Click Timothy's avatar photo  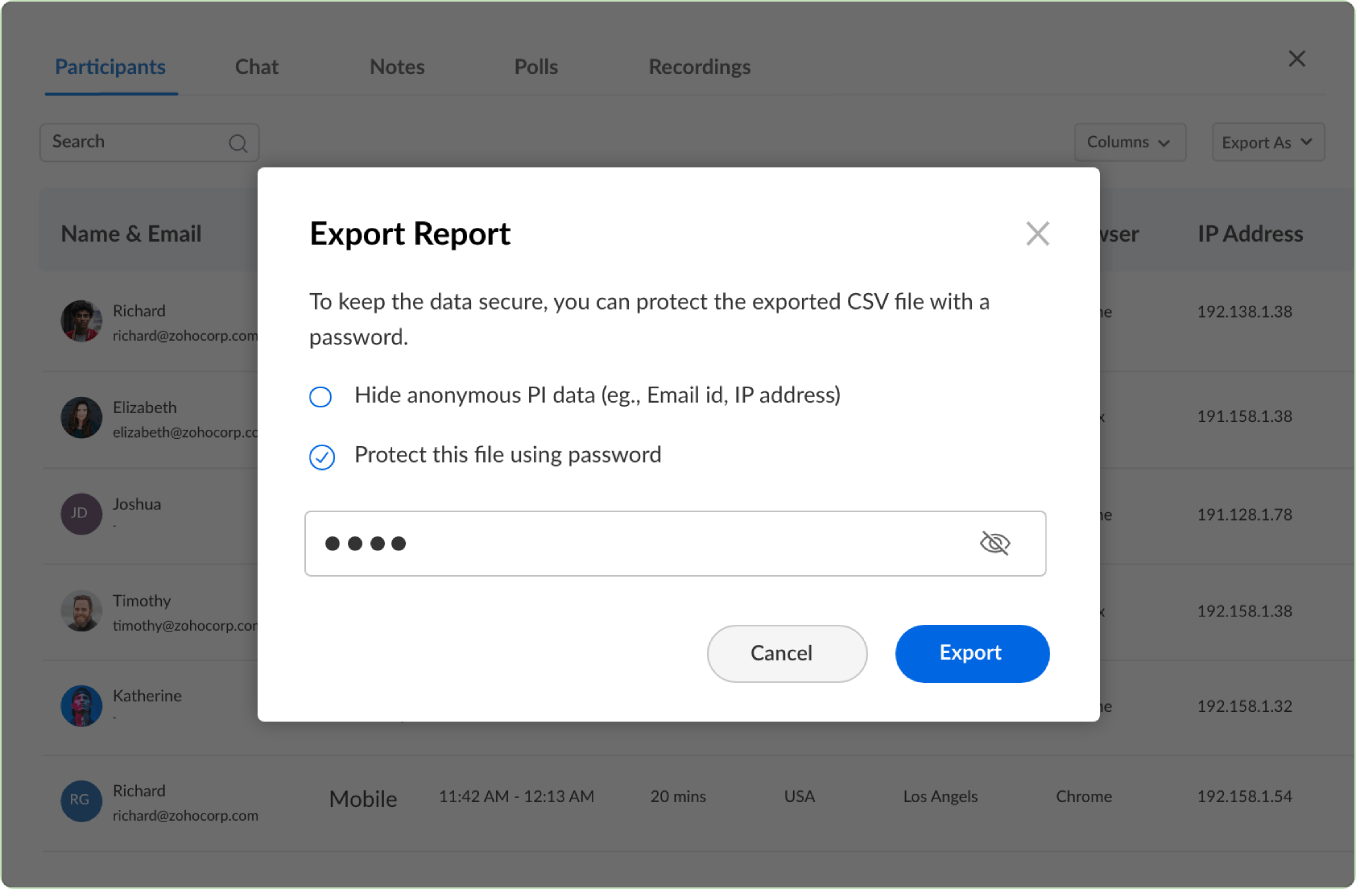pyautogui.click(x=81, y=611)
